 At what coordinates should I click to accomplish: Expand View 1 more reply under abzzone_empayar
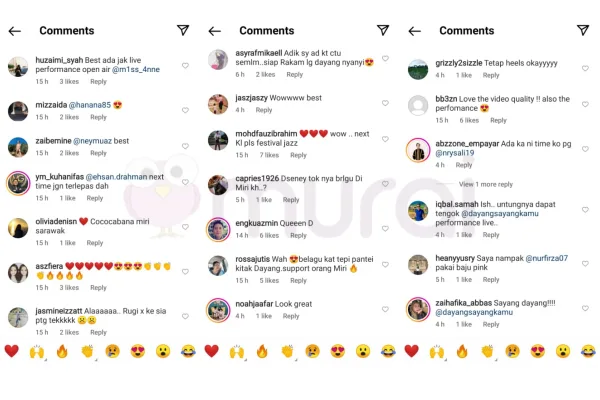[x=486, y=184]
